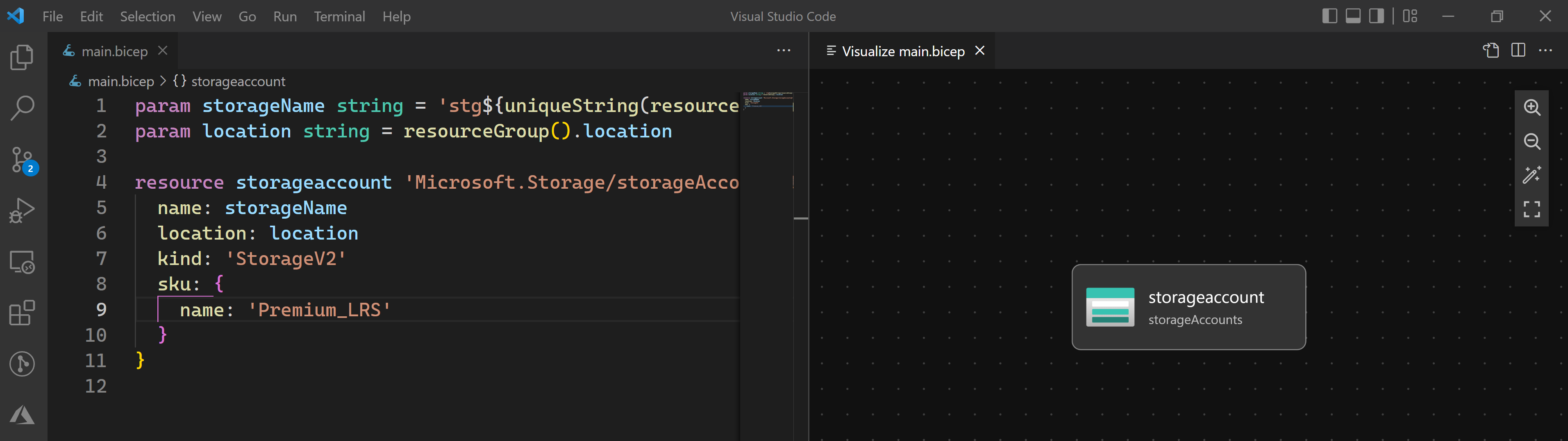The height and width of the screenshot is (441, 1568).
Task: Close the Visualize main.bicep tab
Action: pos(980,50)
